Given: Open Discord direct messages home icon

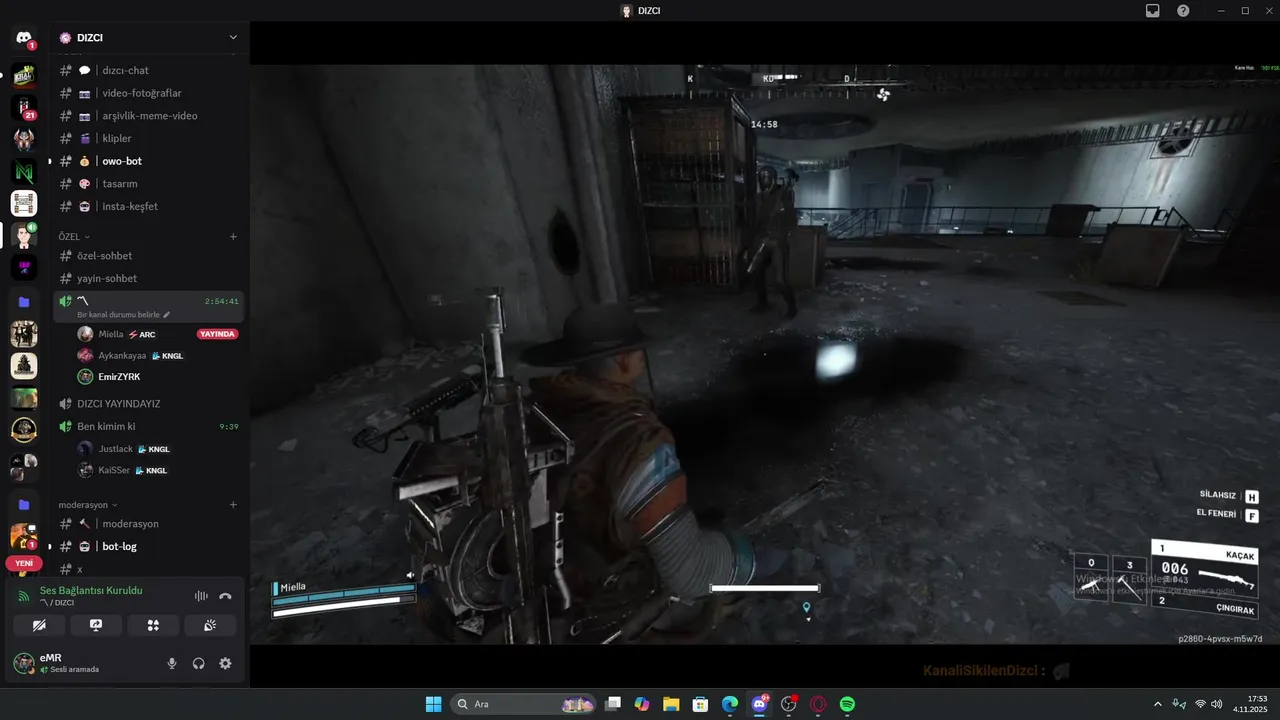Looking at the screenshot, I should pyautogui.click(x=24, y=38).
